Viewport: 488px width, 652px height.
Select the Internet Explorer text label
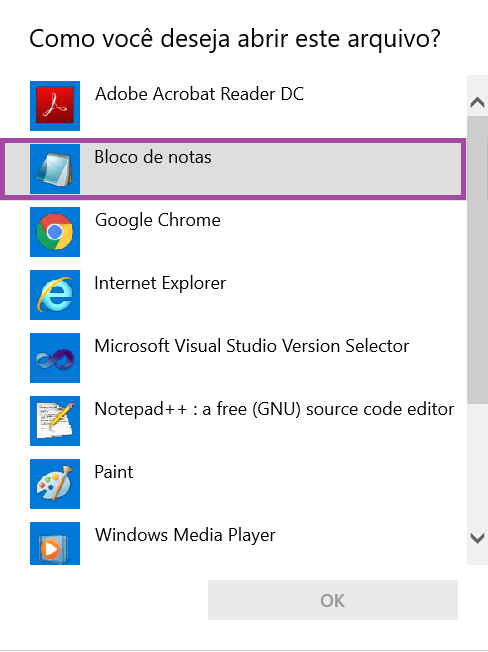(x=160, y=283)
